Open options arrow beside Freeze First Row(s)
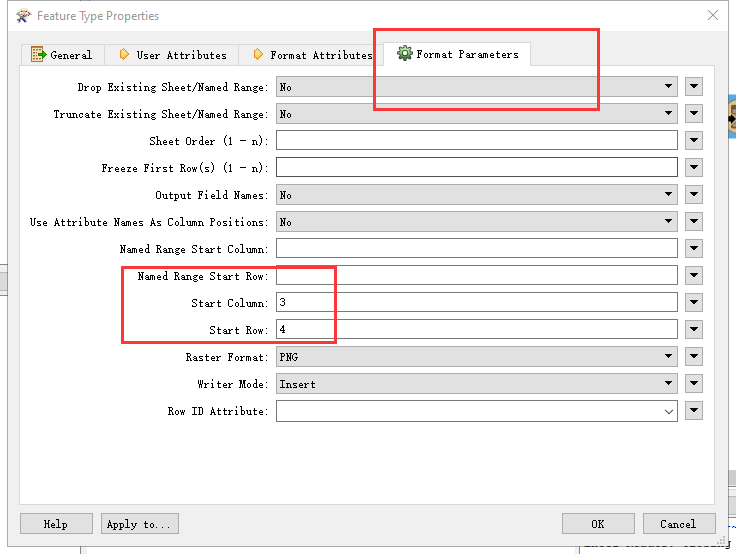 [x=694, y=168]
